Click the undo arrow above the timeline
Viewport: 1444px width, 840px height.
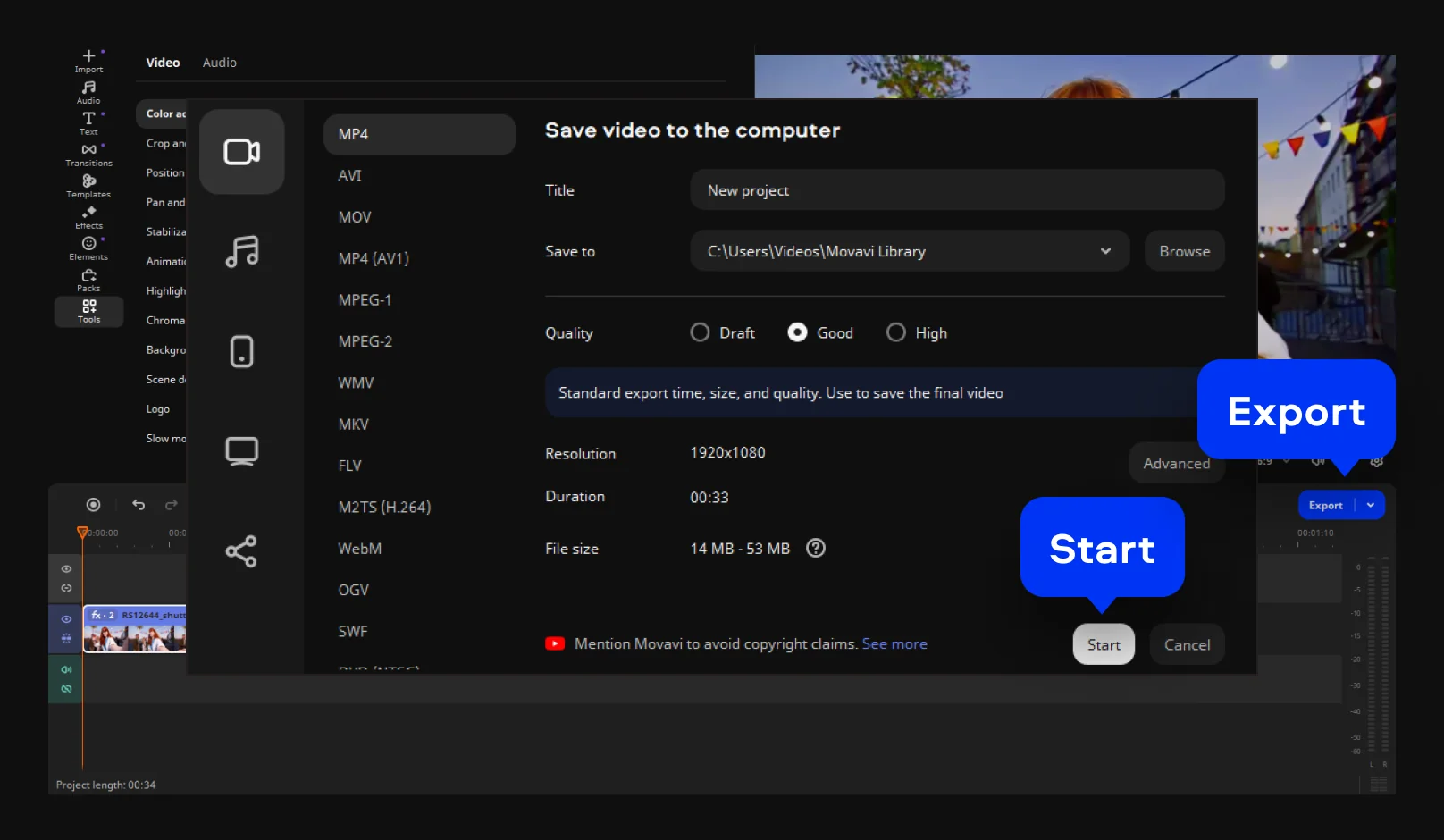tap(139, 505)
